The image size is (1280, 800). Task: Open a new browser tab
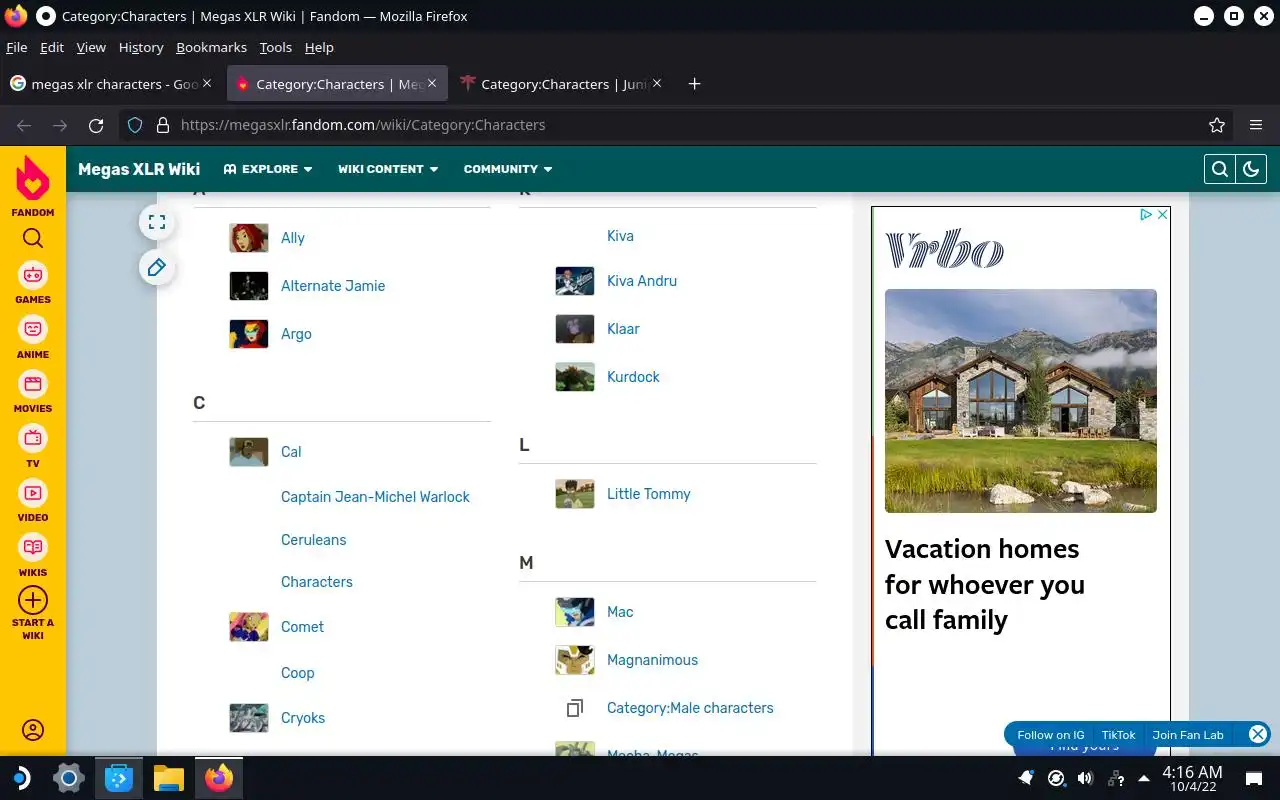[x=695, y=84]
